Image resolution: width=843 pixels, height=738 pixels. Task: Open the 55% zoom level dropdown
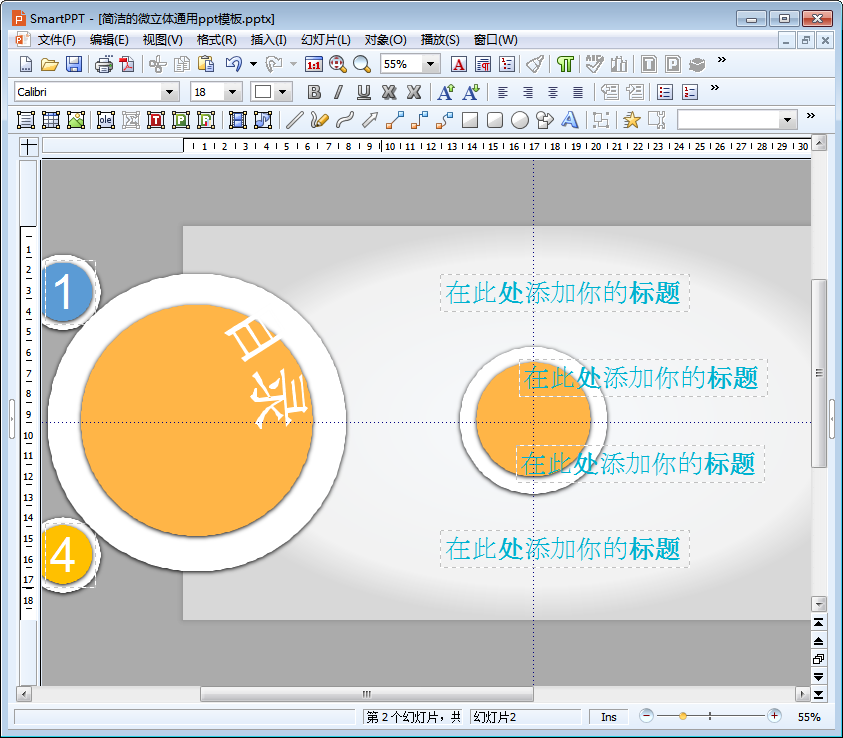(x=431, y=64)
